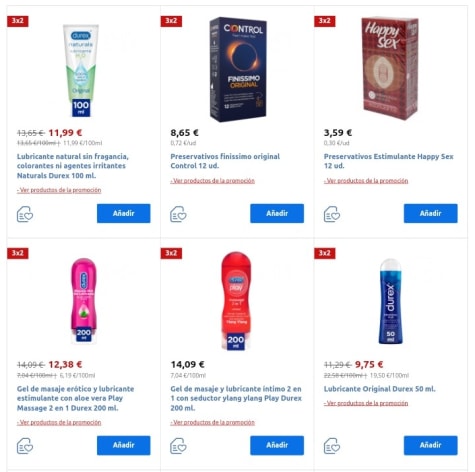Image resolution: width=475 pixels, height=472 pixels.
Task: Click 3x2 promo badge on Happy Sex
Action: click(325, 21)
